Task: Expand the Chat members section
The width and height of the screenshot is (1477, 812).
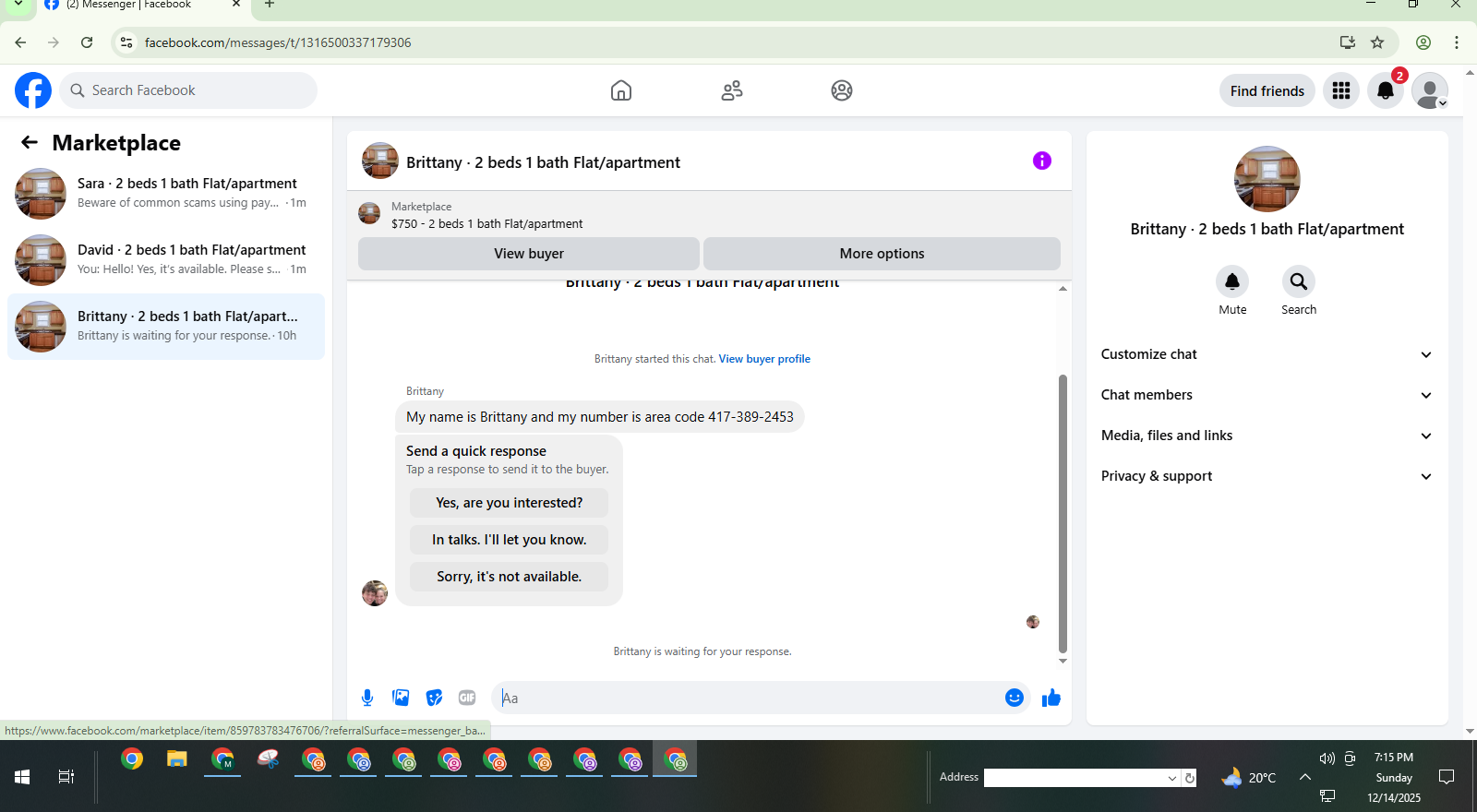Action: pos(1267,395)
